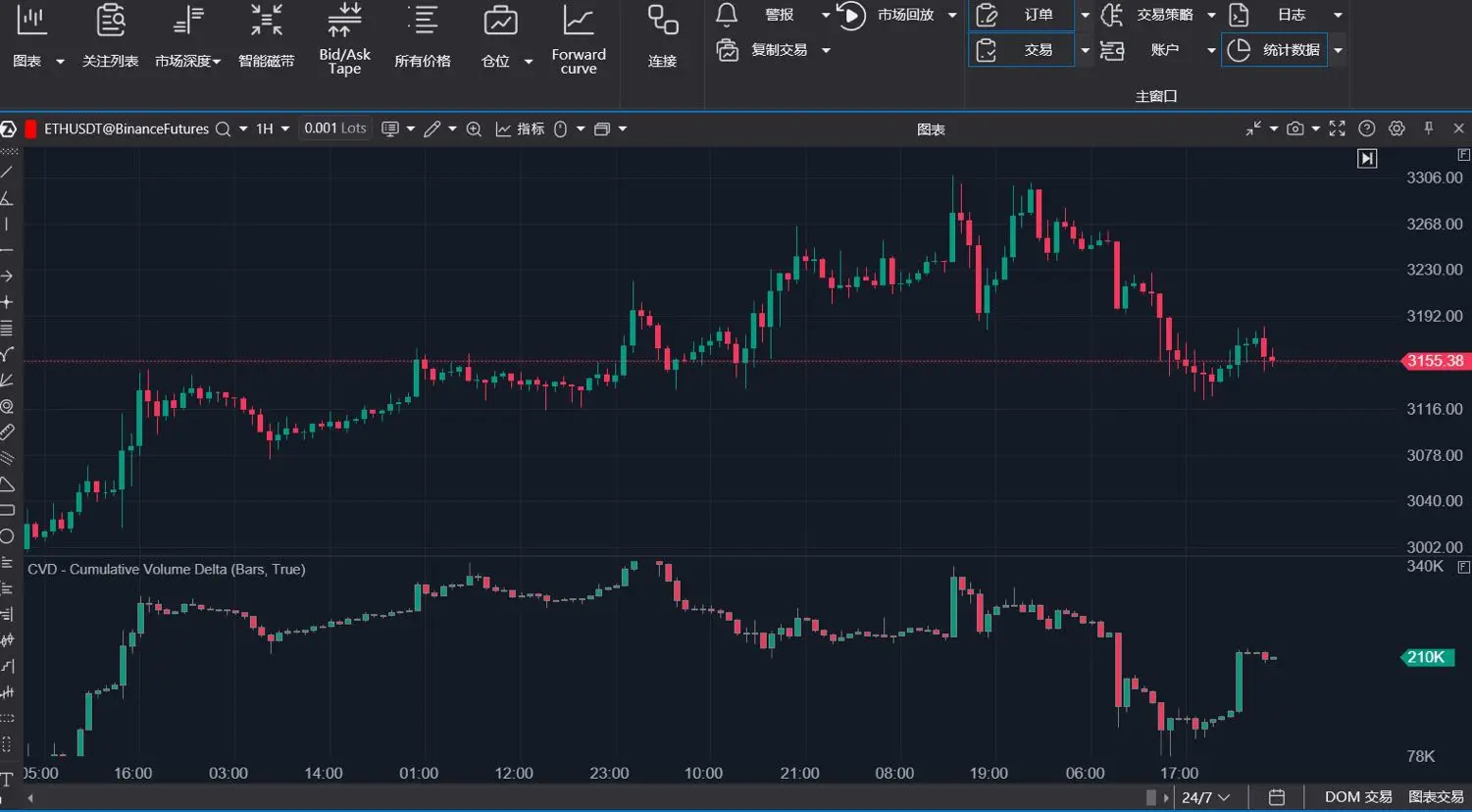Image resolution: width=1472 pixels, height=812 pixels.
Task: Expand the 复制交易 dropdown arrow
Action: [x=826, y=50]
